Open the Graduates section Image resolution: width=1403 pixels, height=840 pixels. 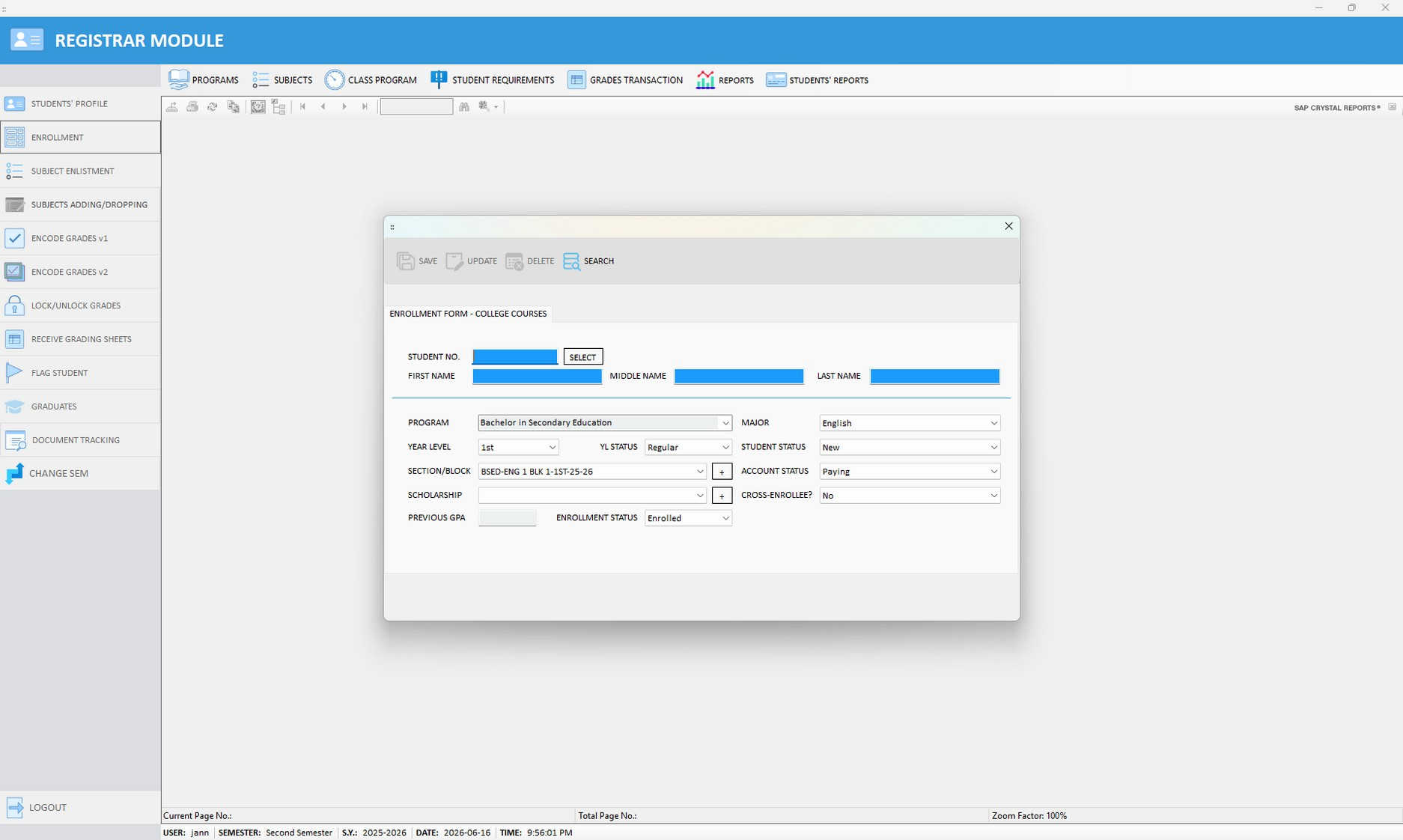click(80, 407)
